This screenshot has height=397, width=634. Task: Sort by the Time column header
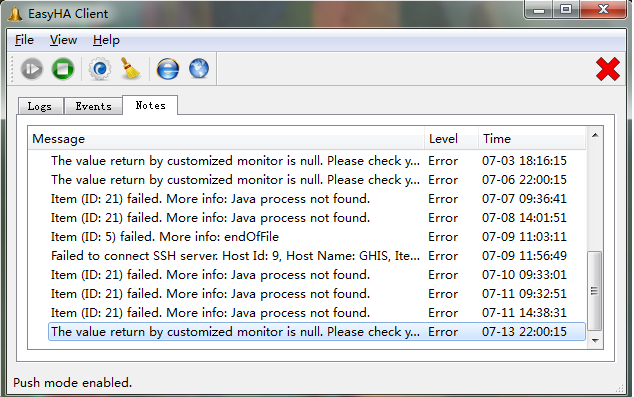click(x=532, y=139)
